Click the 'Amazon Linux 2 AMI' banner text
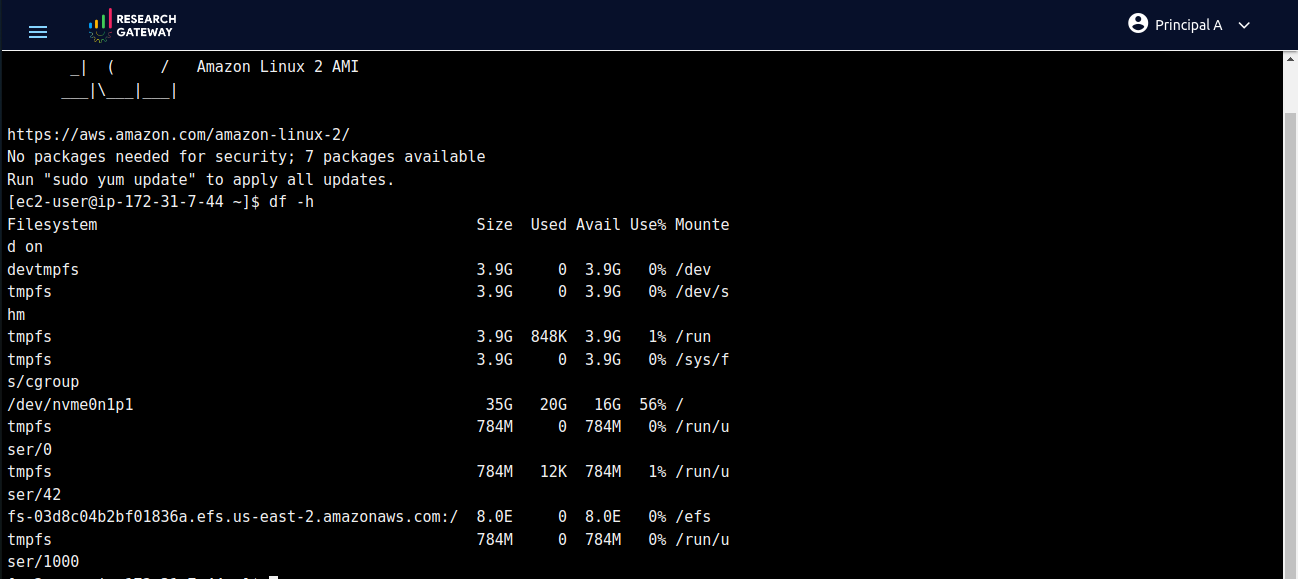The height and width of the screenshot is (579, 1298). pyautogui.click(x=277, y=67)
